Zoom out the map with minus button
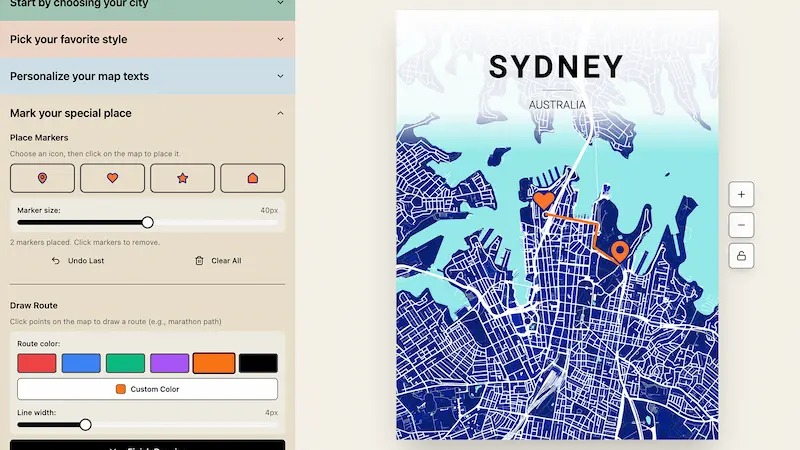The height and width of the screenshot is (450, 800). point(741,225)
